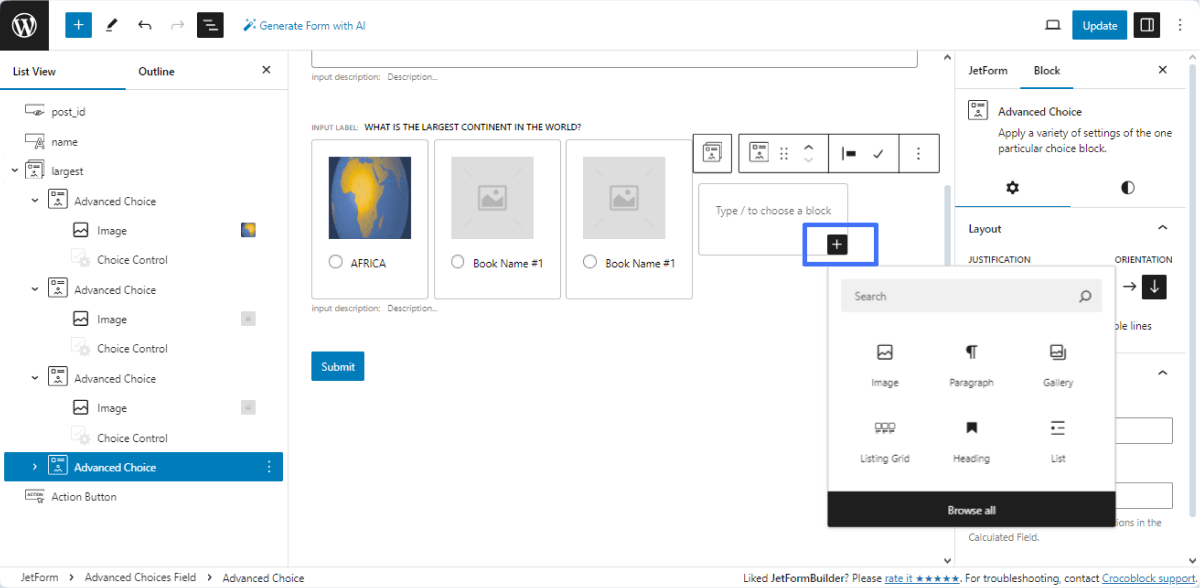The height and width of the screenshot is (588, 1200).
Task: Close the List View panel
Action: pyautogui.click(x=266, y=70)
